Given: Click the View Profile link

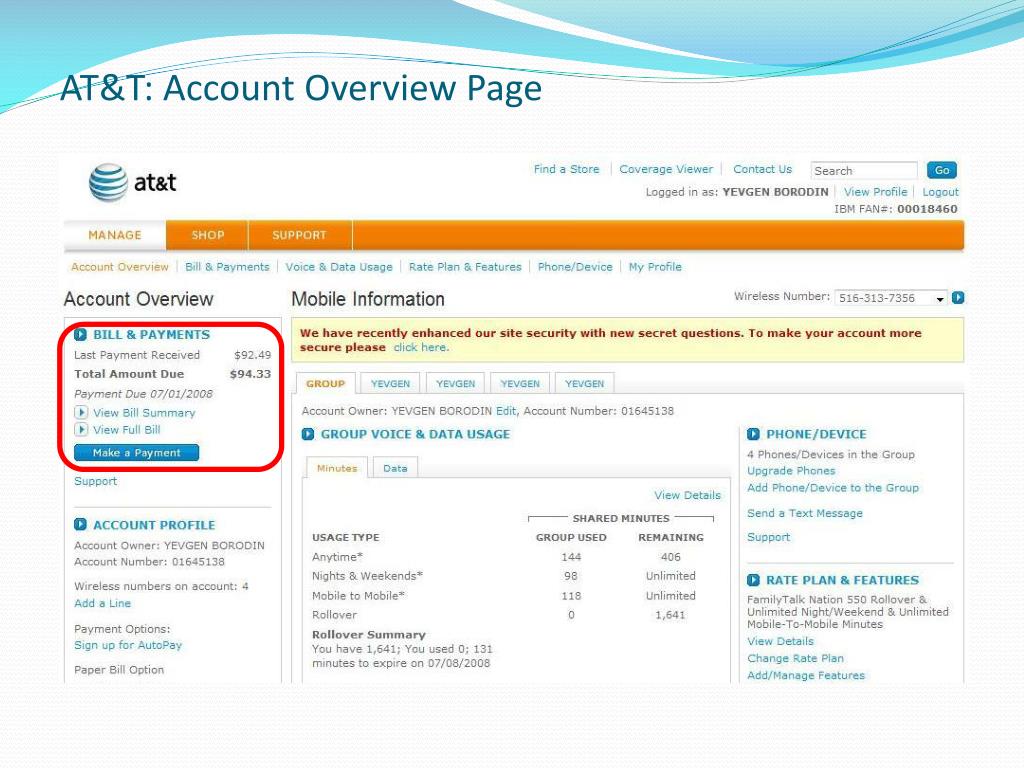Looking at the screenshot, I should point(875,192).
